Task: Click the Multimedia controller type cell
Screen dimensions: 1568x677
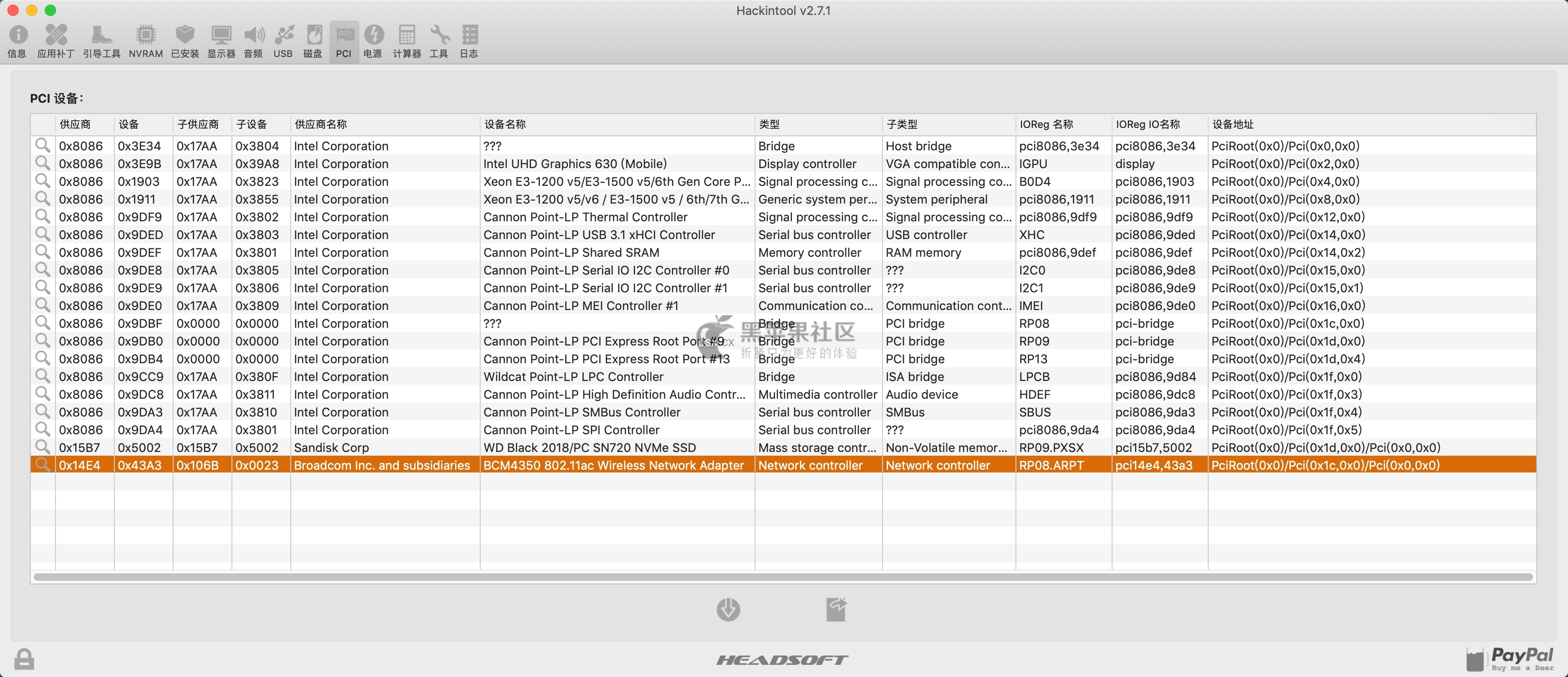Action: [818, 394]
